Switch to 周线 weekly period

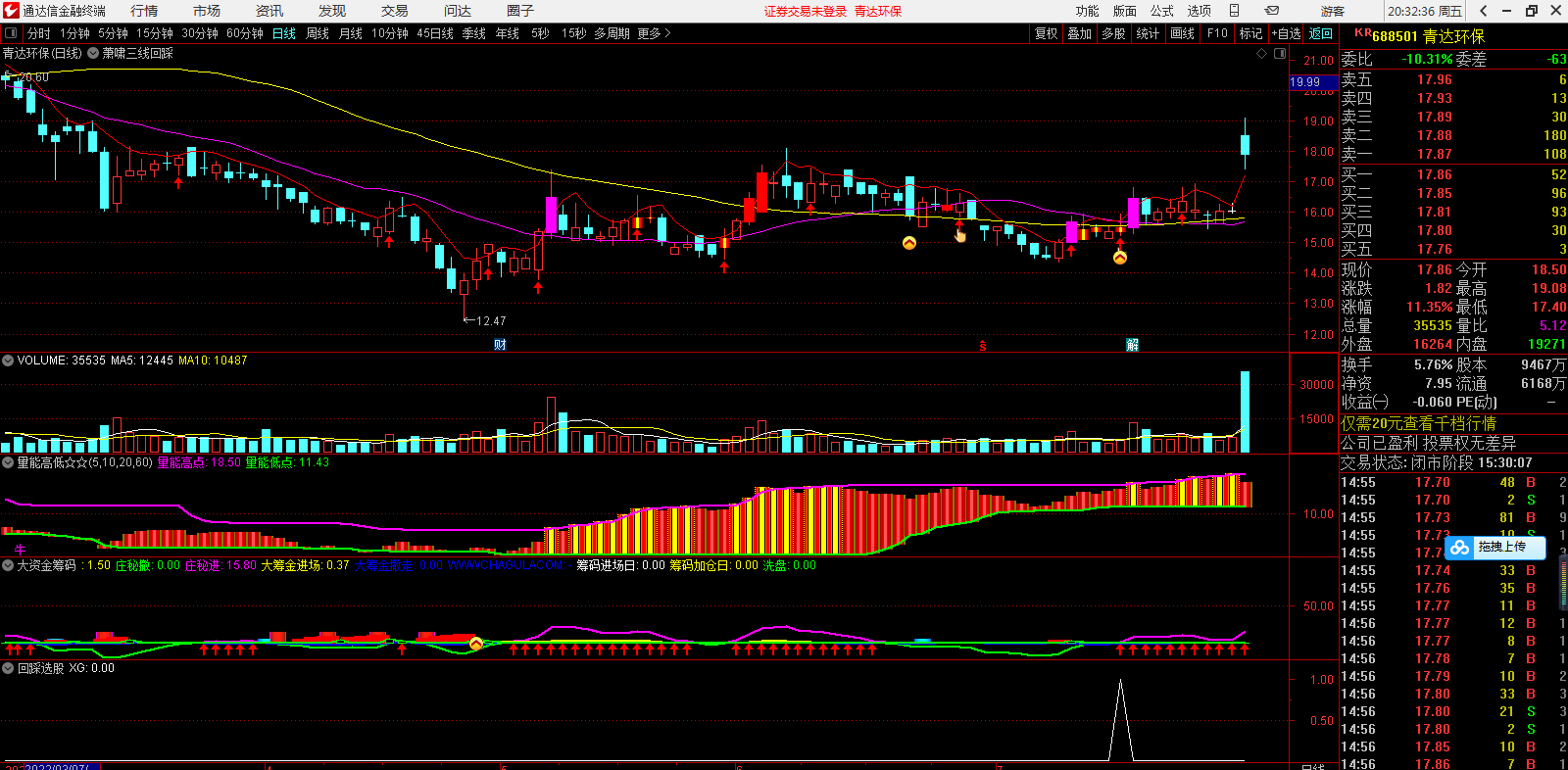318,33
